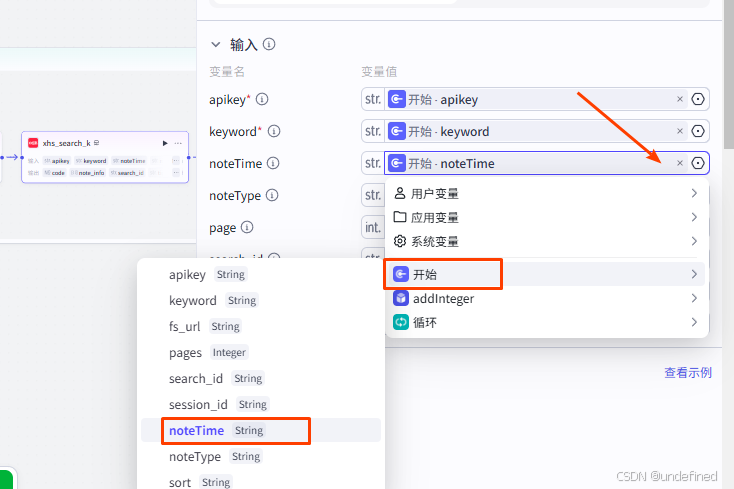734x489 pixels.
Task: Click the 开始 node icon in menu
Action: pos(401,274)
